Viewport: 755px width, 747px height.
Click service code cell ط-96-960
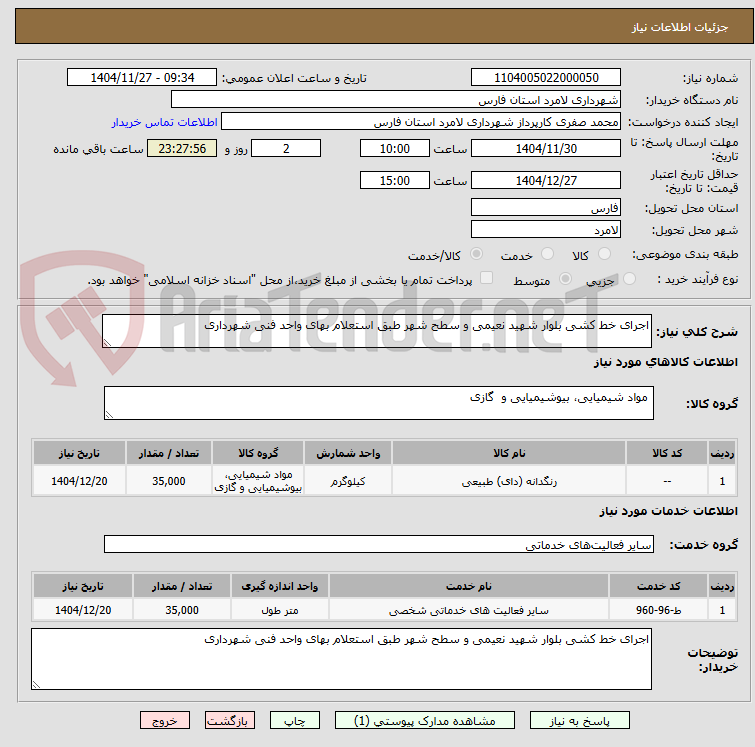[658, 610]
